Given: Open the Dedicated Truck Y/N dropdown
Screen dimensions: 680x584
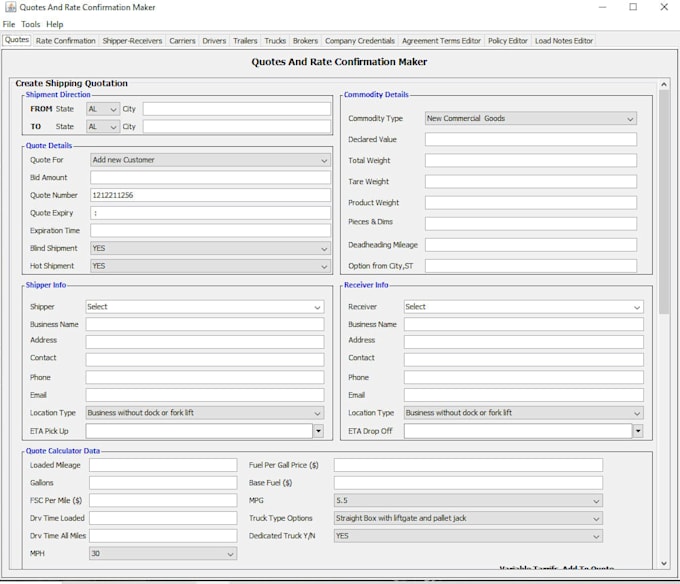Looking at the screenshot, I should pyautogui.click(x=468, y=536).
